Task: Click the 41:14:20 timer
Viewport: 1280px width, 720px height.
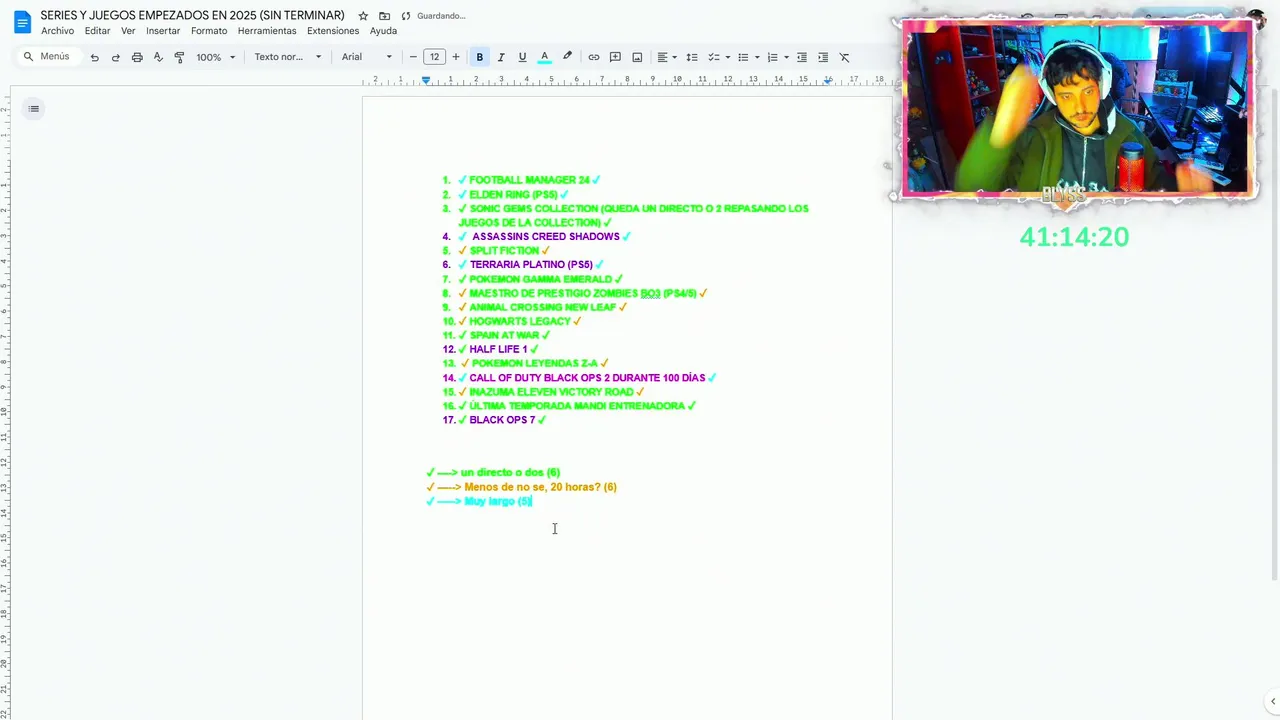Action: (x=1074, y=237)
